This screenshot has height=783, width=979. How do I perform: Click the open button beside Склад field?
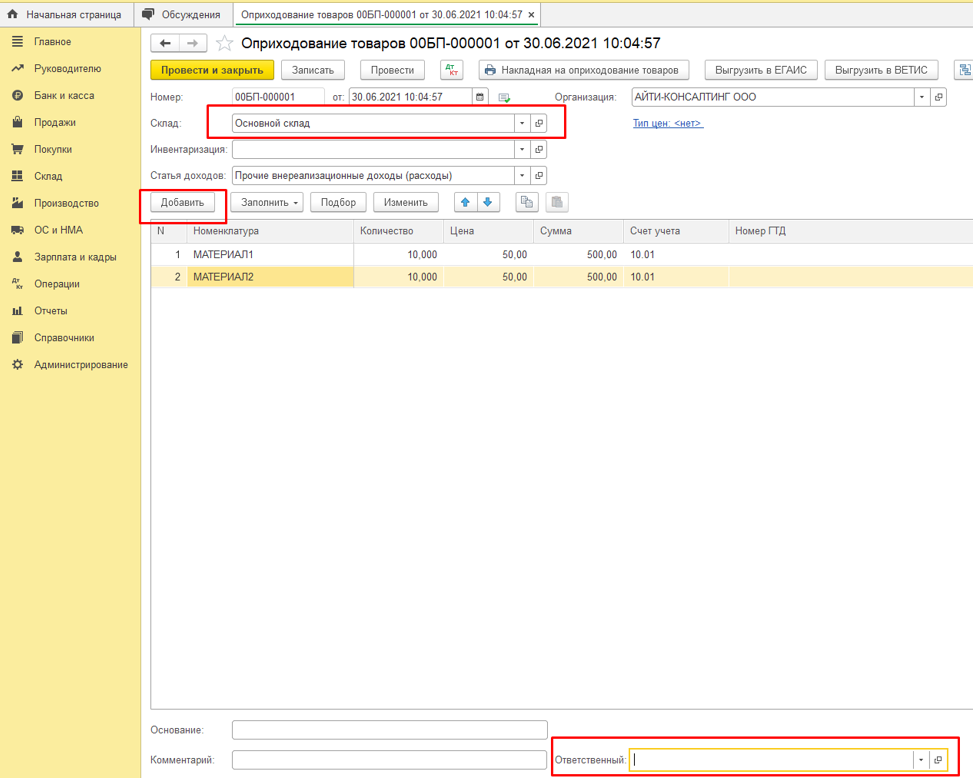click(539, 123)
